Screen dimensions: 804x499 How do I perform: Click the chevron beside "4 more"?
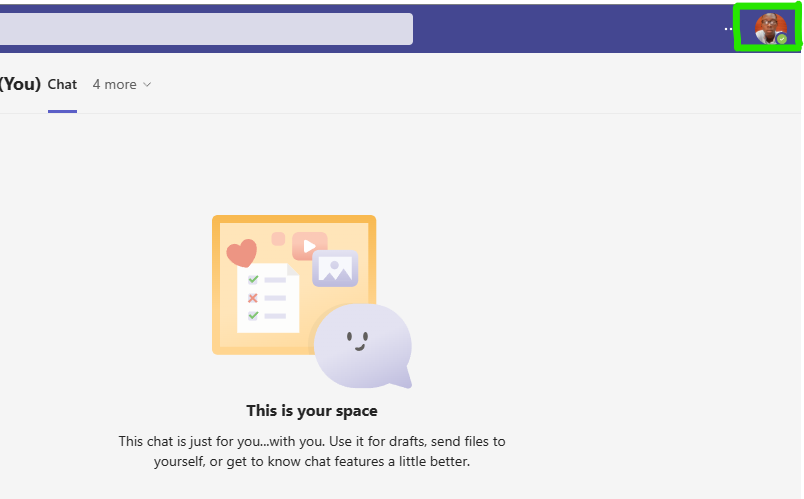148,85
